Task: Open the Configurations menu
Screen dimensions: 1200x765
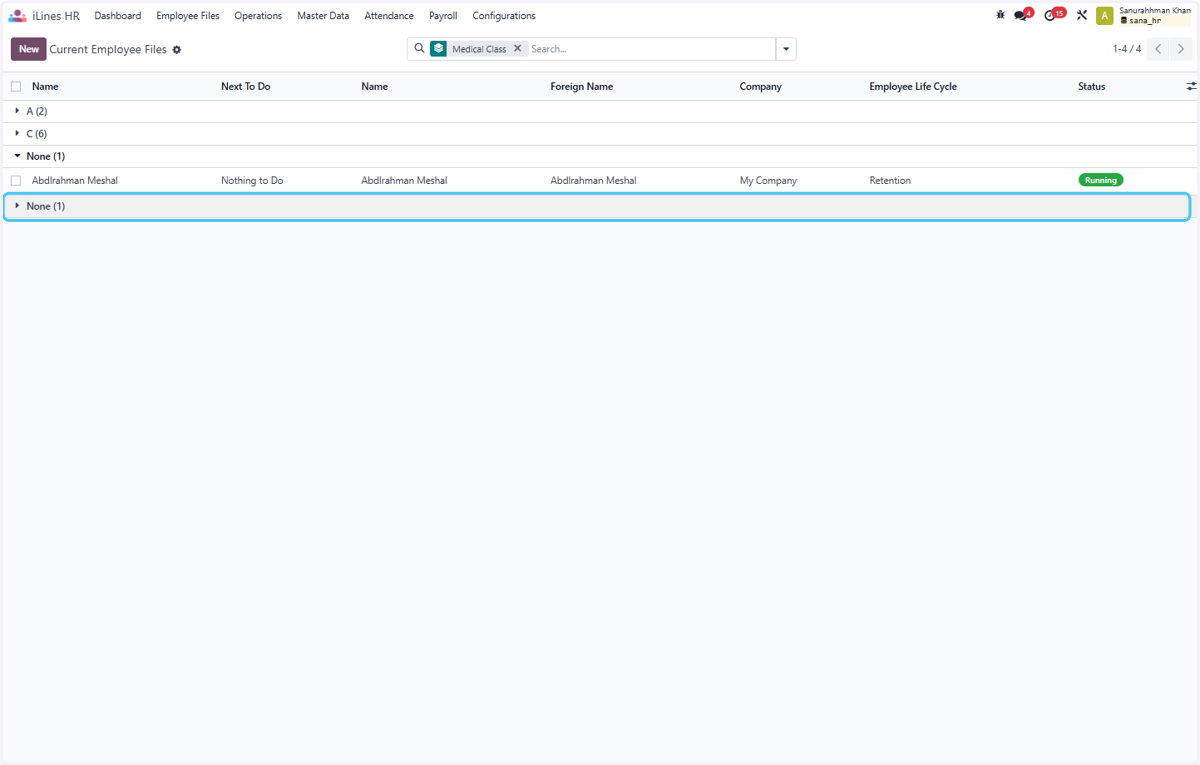Action: [x=504, y=16]
